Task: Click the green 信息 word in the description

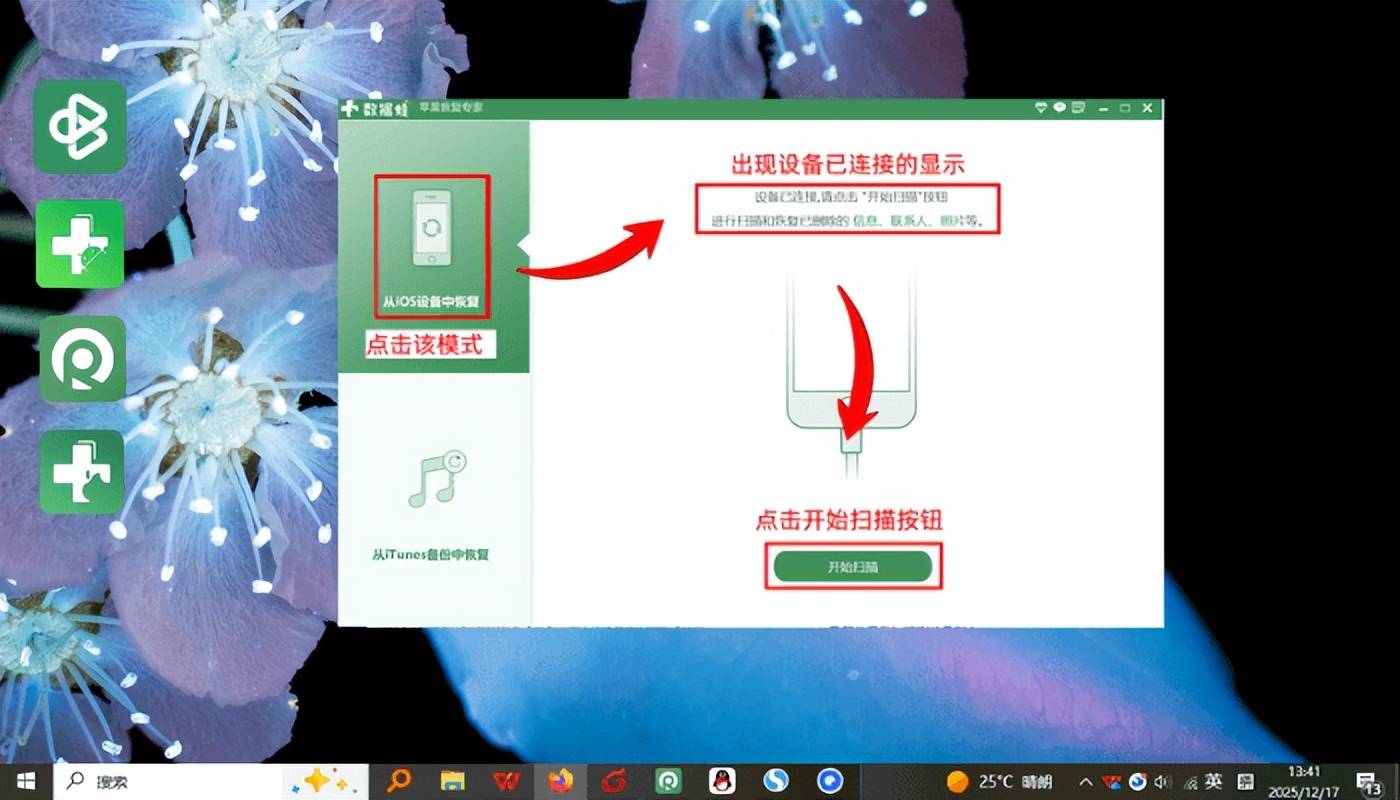Action: tap(866, 221)
